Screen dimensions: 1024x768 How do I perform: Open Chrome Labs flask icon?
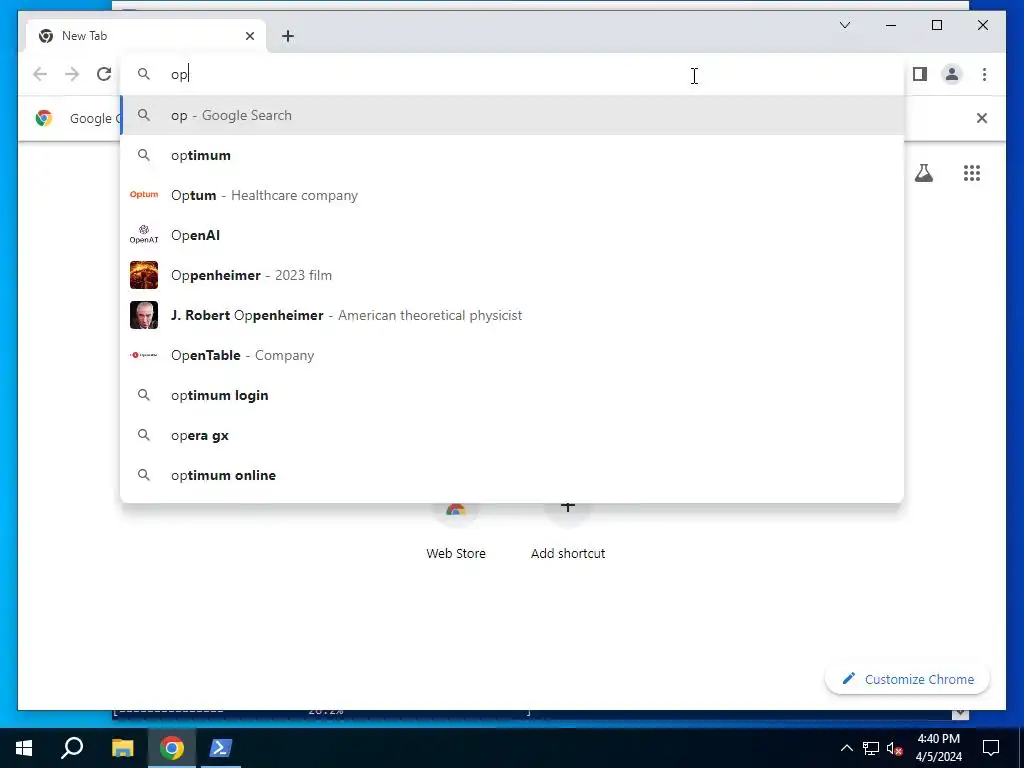[x=923, y=173]
